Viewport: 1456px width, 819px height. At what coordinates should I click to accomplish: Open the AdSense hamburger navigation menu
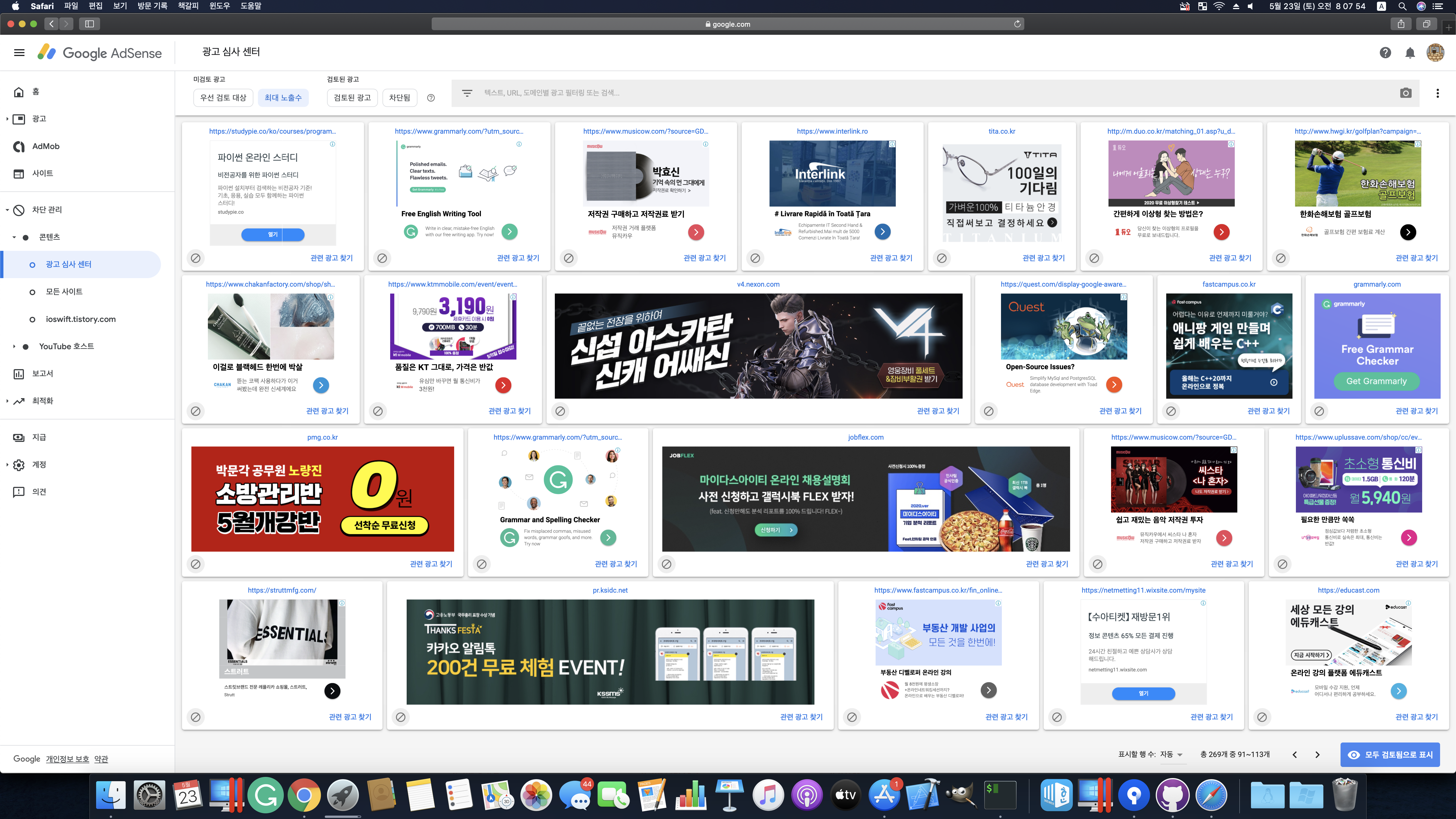pos(19,53)
